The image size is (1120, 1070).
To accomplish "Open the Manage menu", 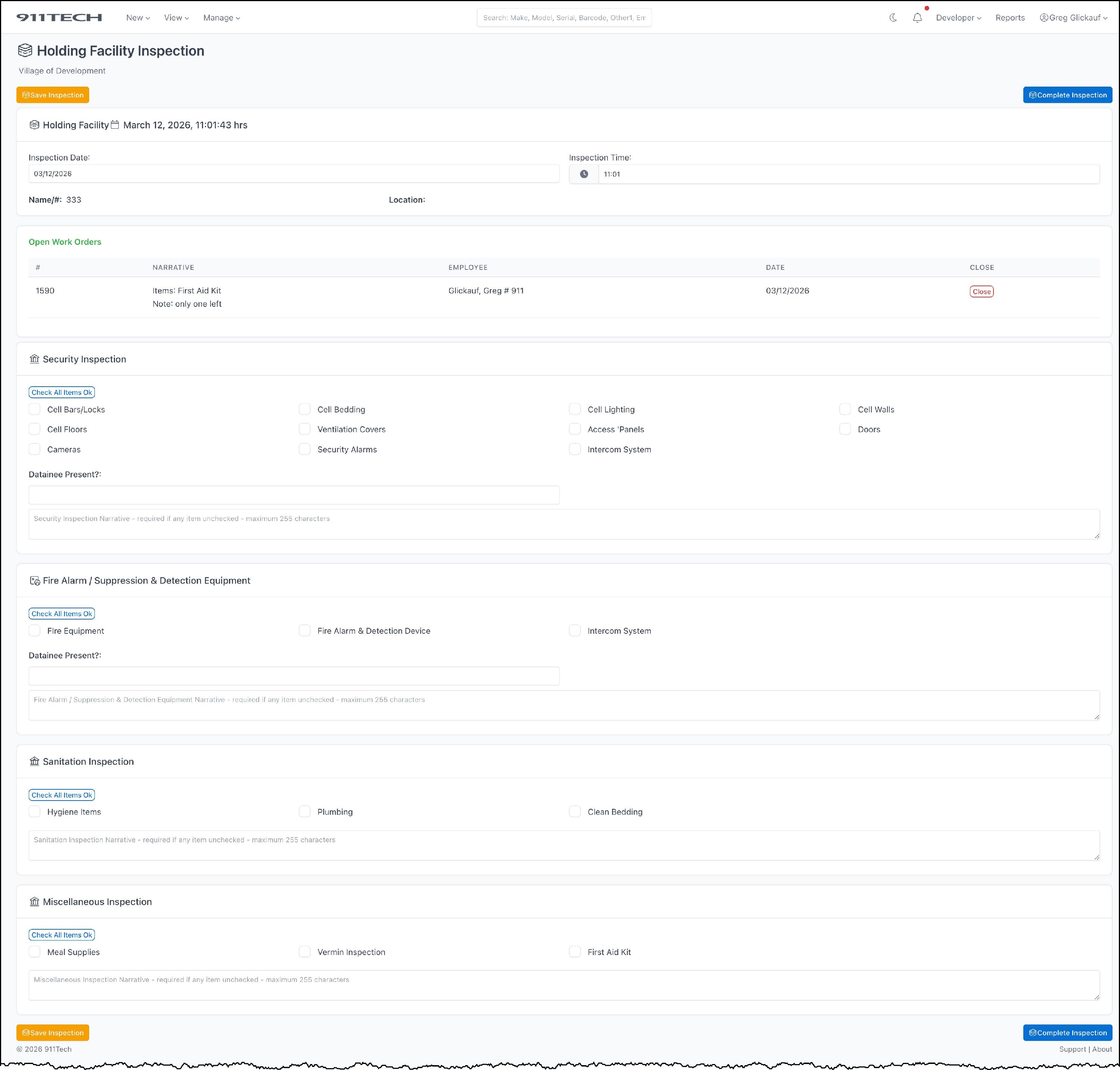I will (x=221, y=18).
